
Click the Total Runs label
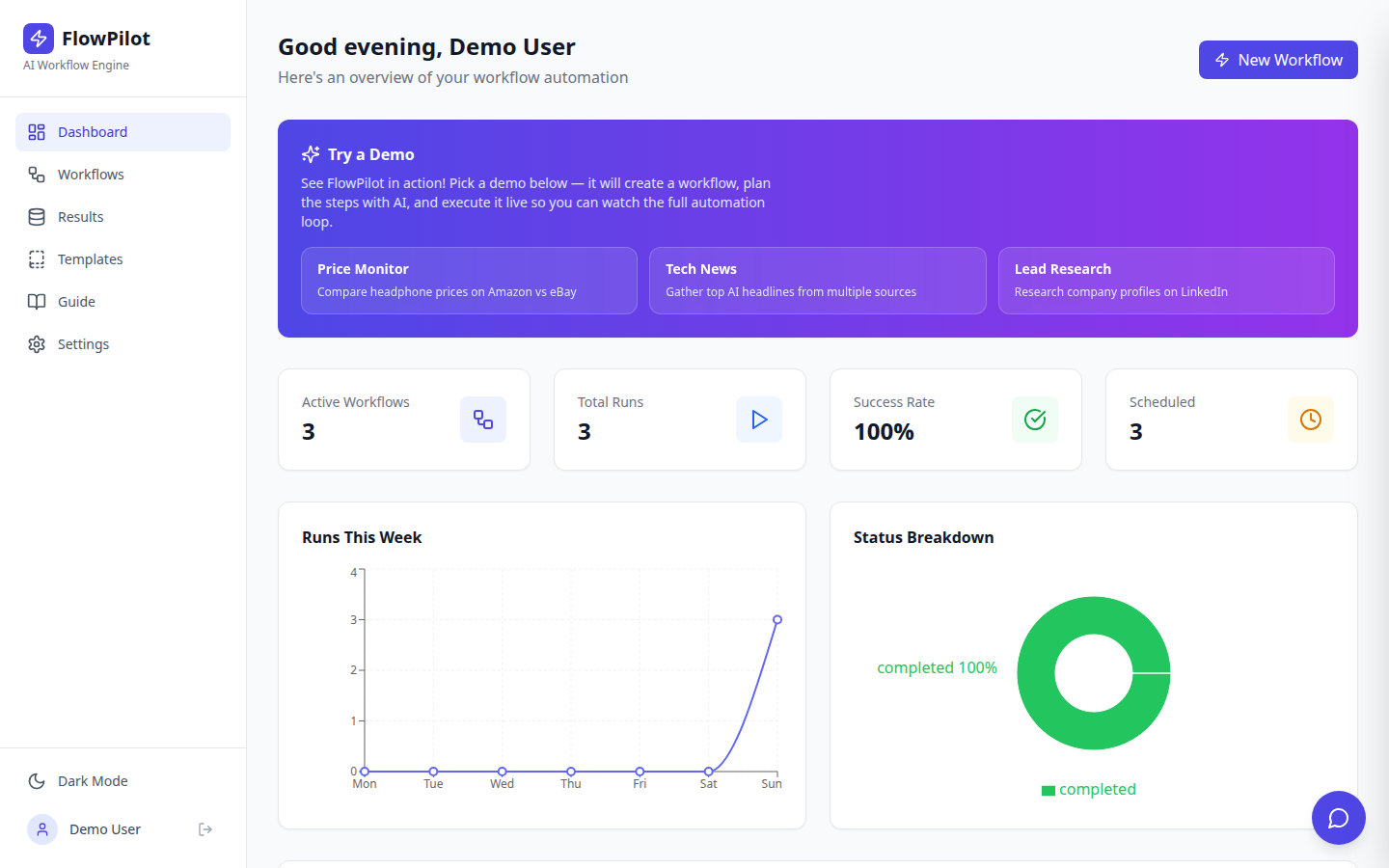611,402
